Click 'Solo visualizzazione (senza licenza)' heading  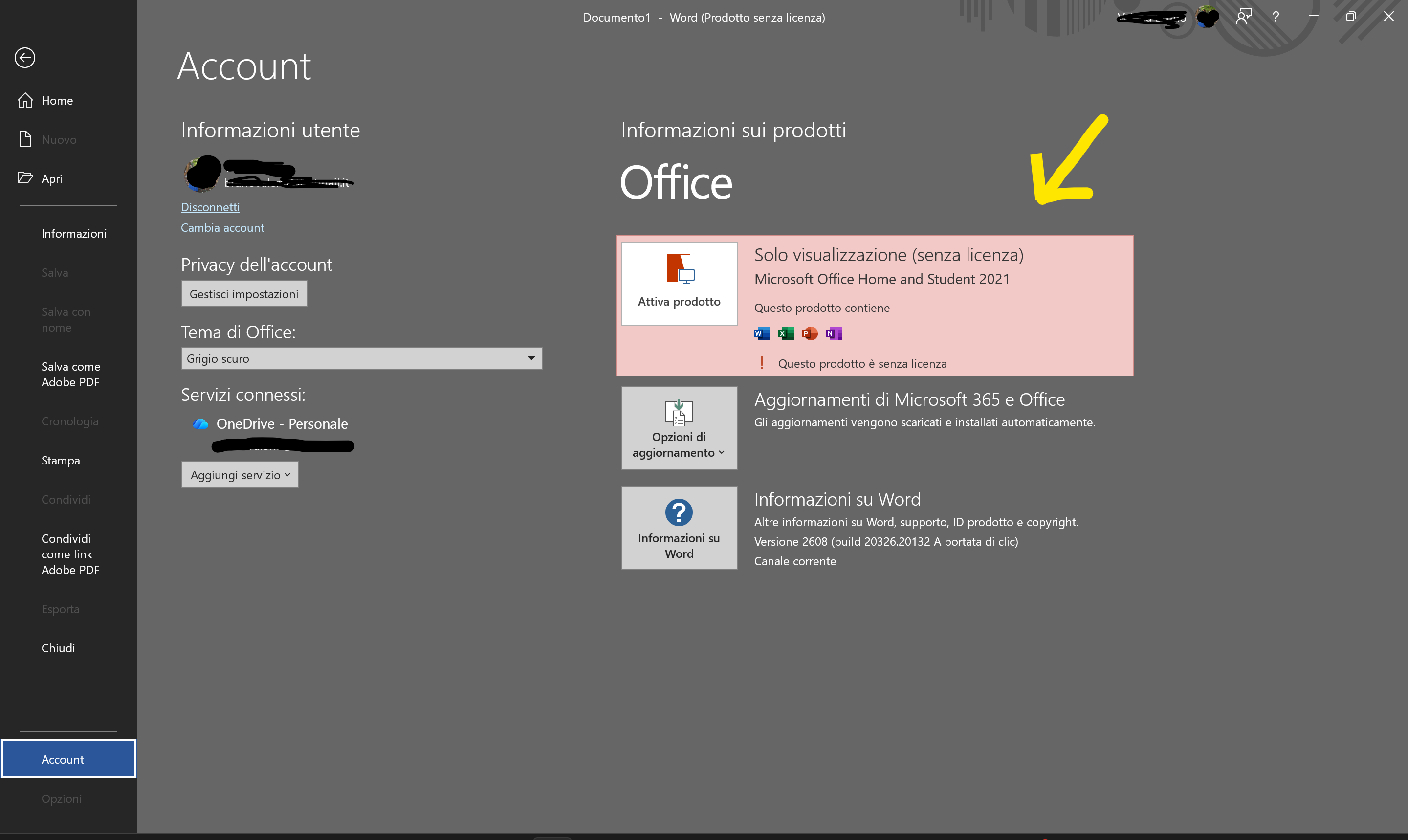coord(888,255)
